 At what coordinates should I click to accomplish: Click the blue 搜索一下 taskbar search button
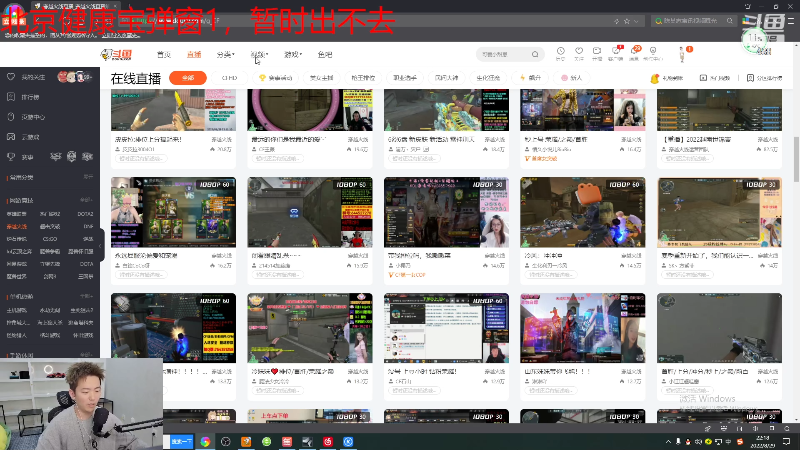[181, 441]
